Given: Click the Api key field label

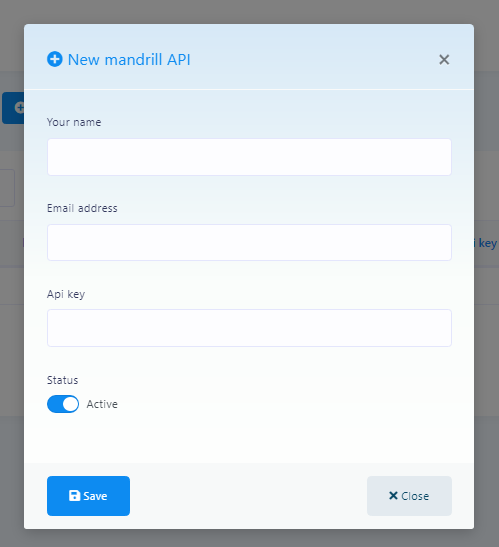Looking at the screenshot, I should (x=66, y=294).
